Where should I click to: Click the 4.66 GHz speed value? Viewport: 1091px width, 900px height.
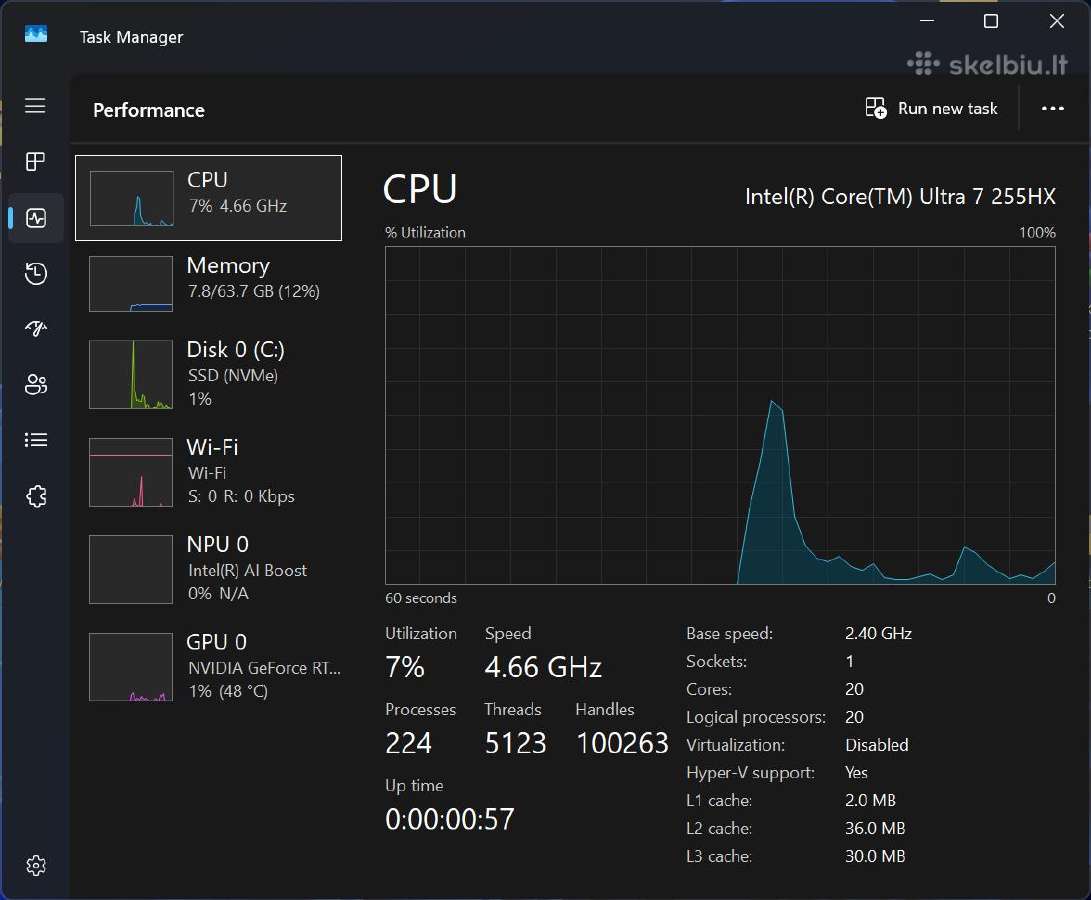pos(543,667)
